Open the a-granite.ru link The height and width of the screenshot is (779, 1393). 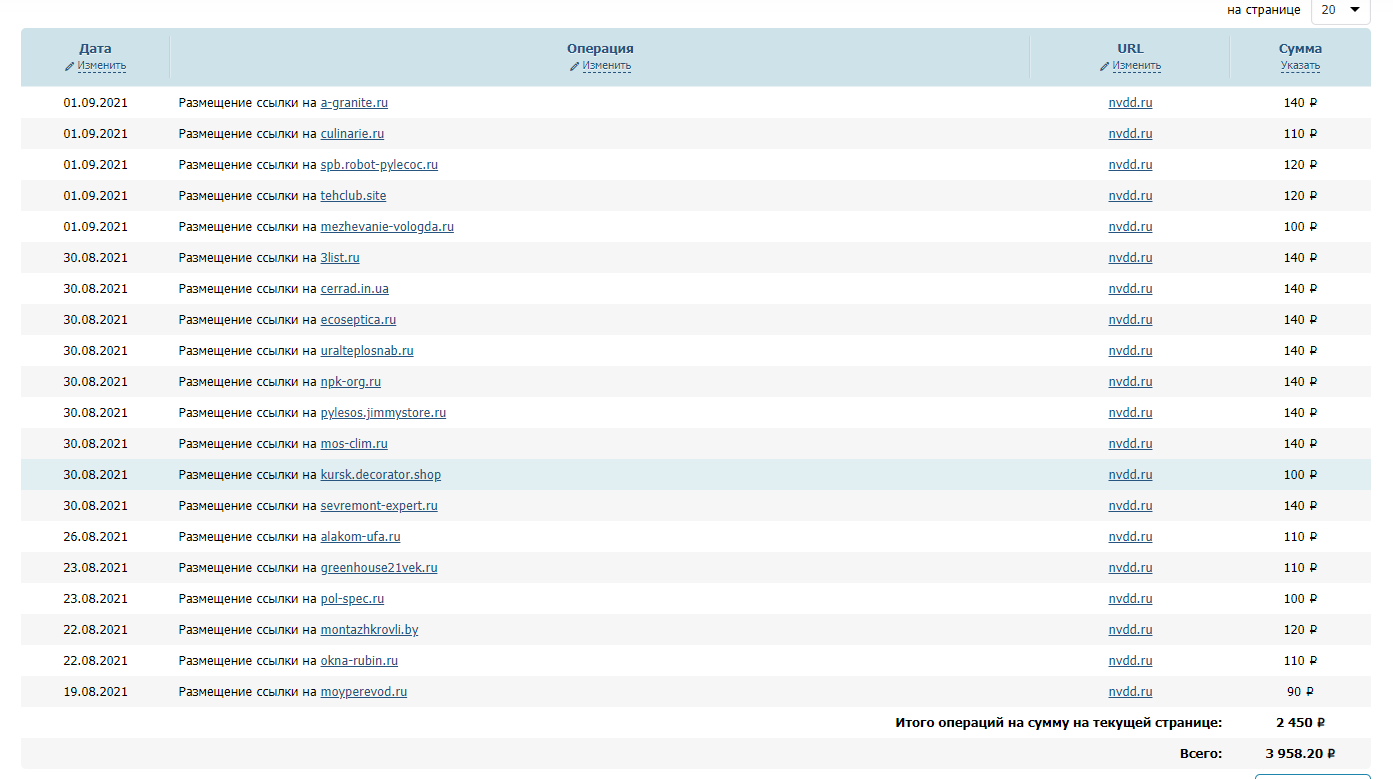pyautogui.click(x=354, y=103)
